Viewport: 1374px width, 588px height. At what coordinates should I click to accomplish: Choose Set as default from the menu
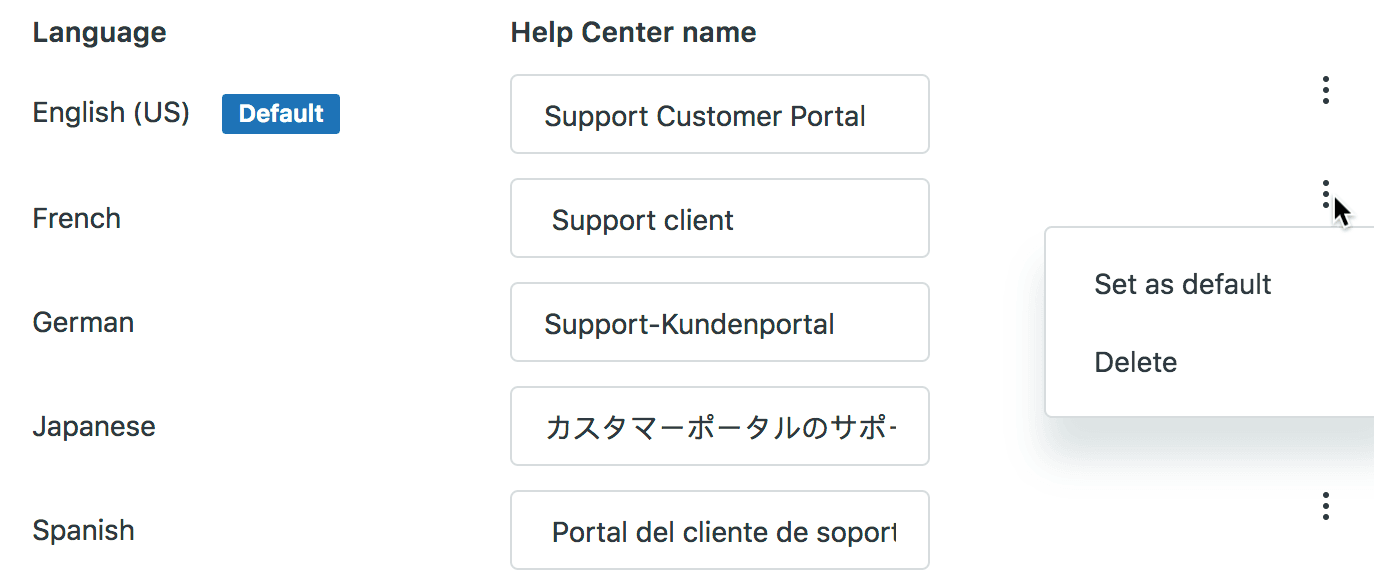[x=1182, y=284]
